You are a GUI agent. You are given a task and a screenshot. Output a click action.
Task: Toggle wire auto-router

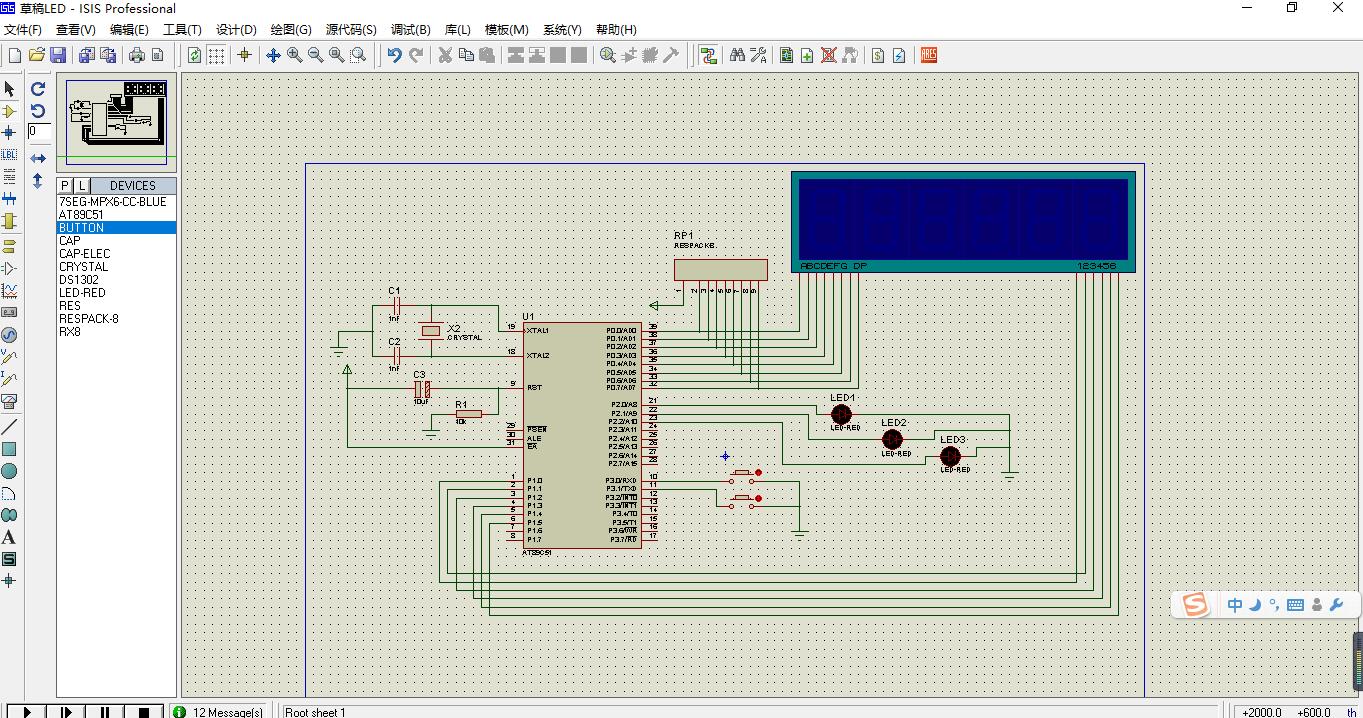pyautogui.click(x=709, y=55)
